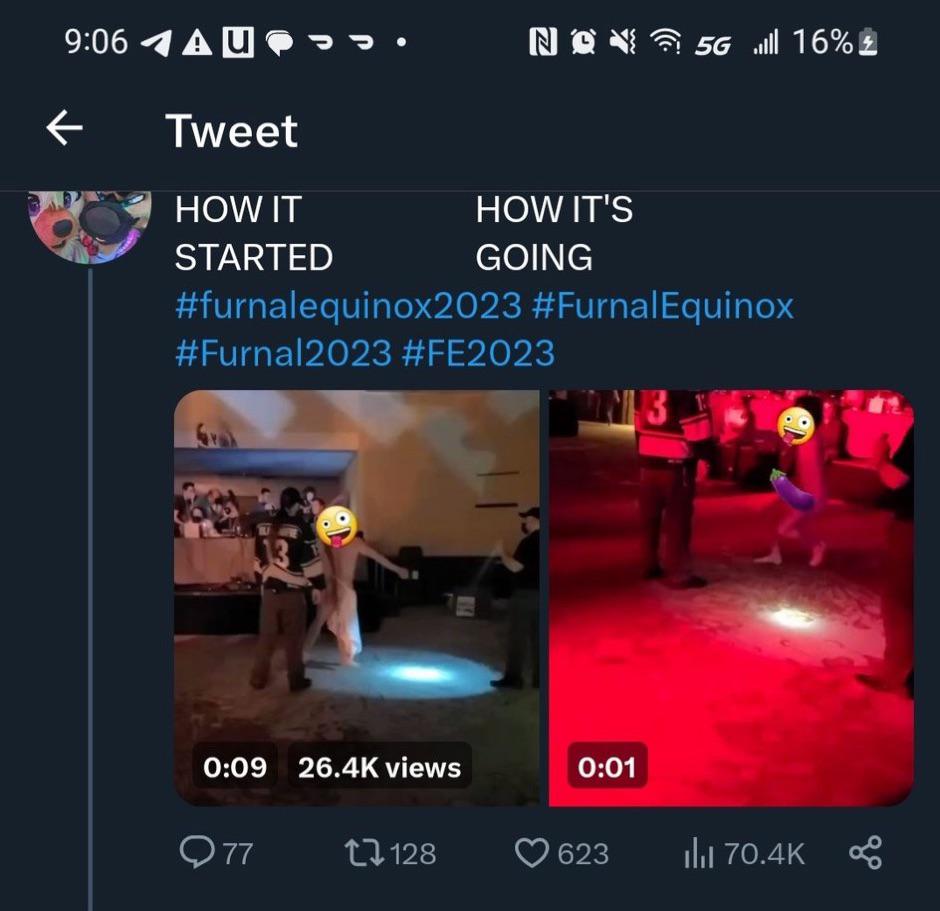Tap the warning triangle notification icon
The image size is (940, 911).
tap(197, 42)
